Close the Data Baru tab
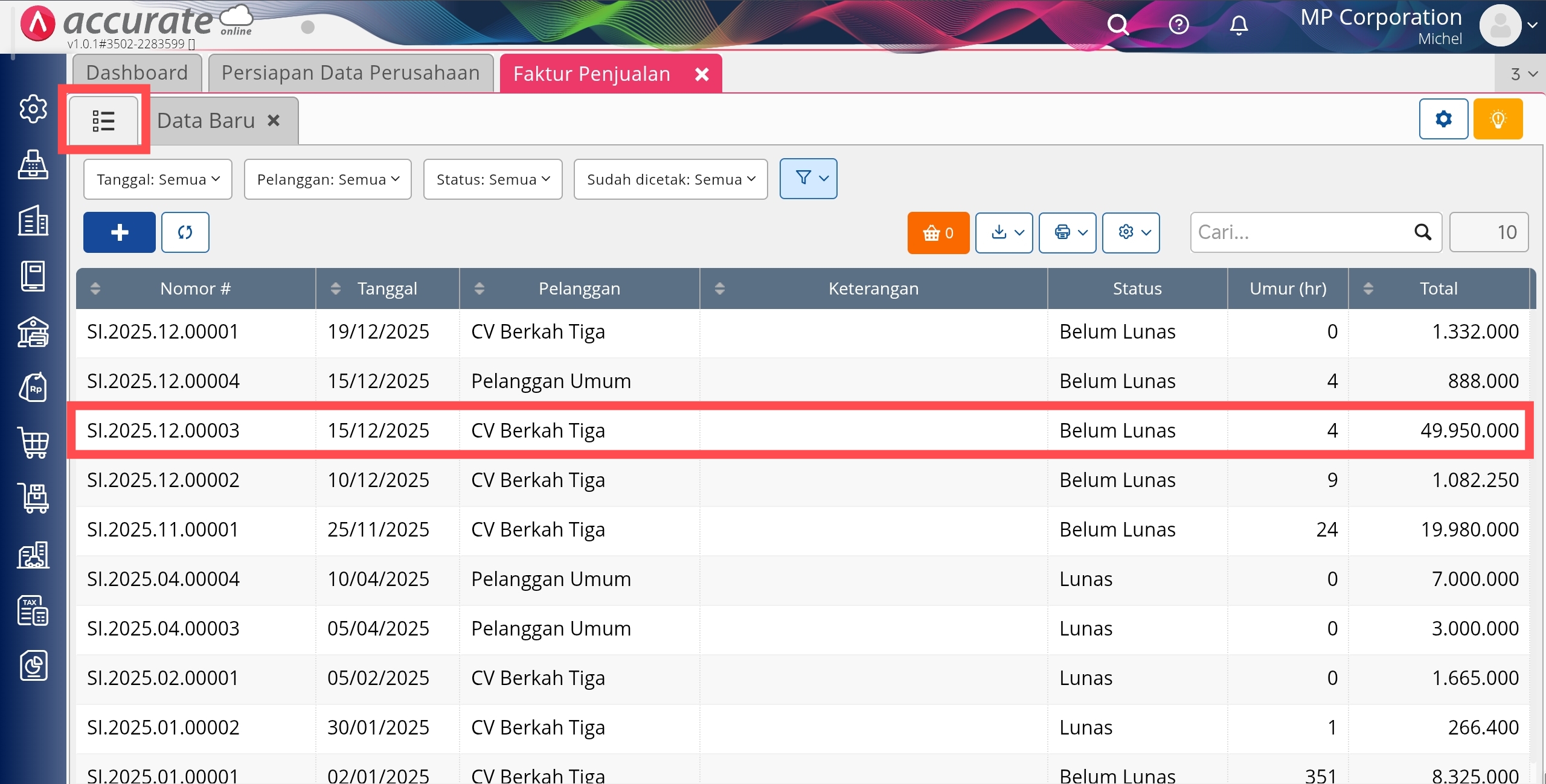Viewport: 1546px width, 784px height. point(274,121)
